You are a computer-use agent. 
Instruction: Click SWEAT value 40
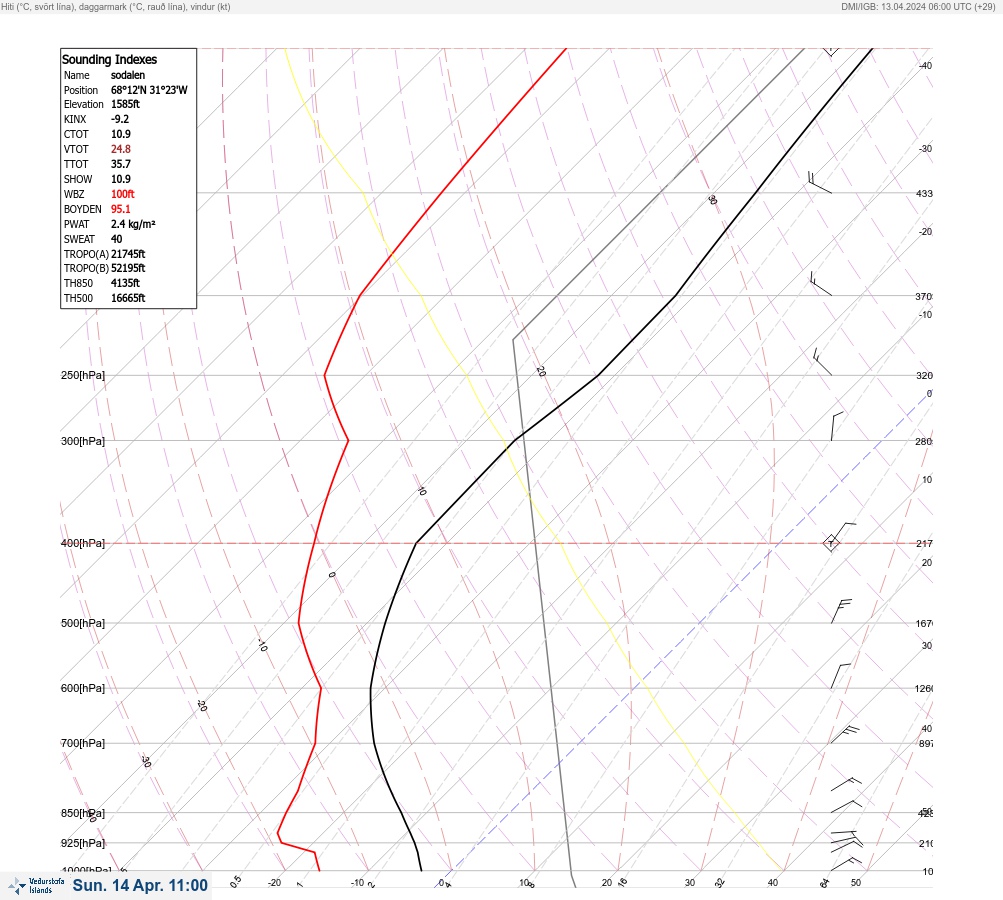[x=116, y=239]
